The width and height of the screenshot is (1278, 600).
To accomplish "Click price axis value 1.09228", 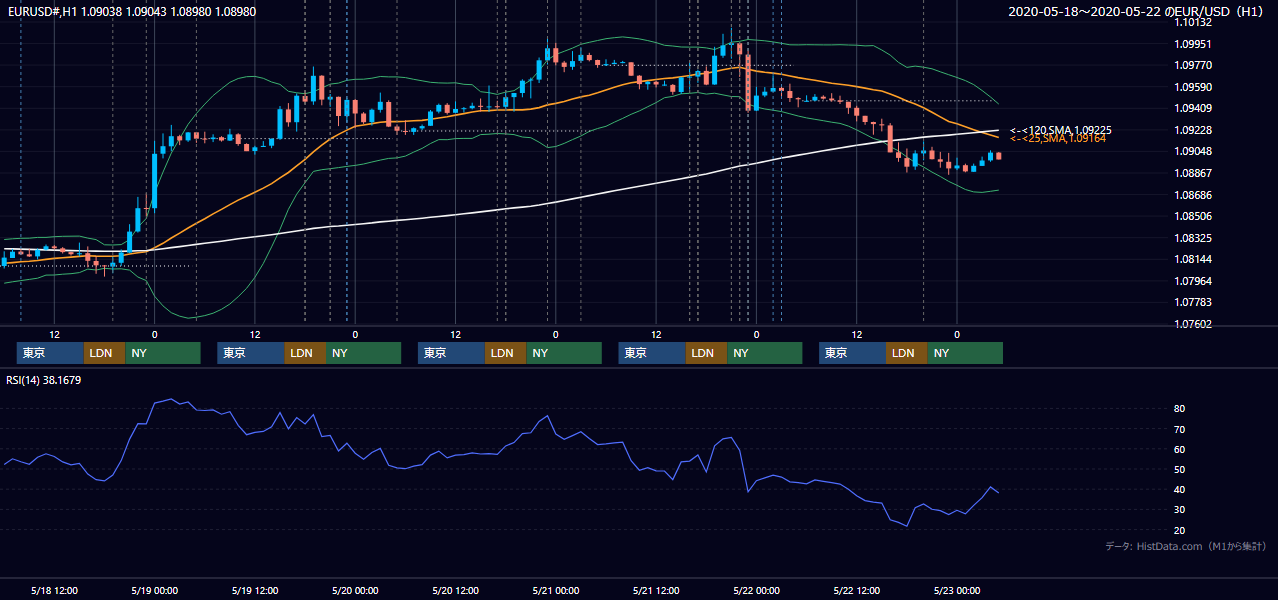I will point(1193,130).
